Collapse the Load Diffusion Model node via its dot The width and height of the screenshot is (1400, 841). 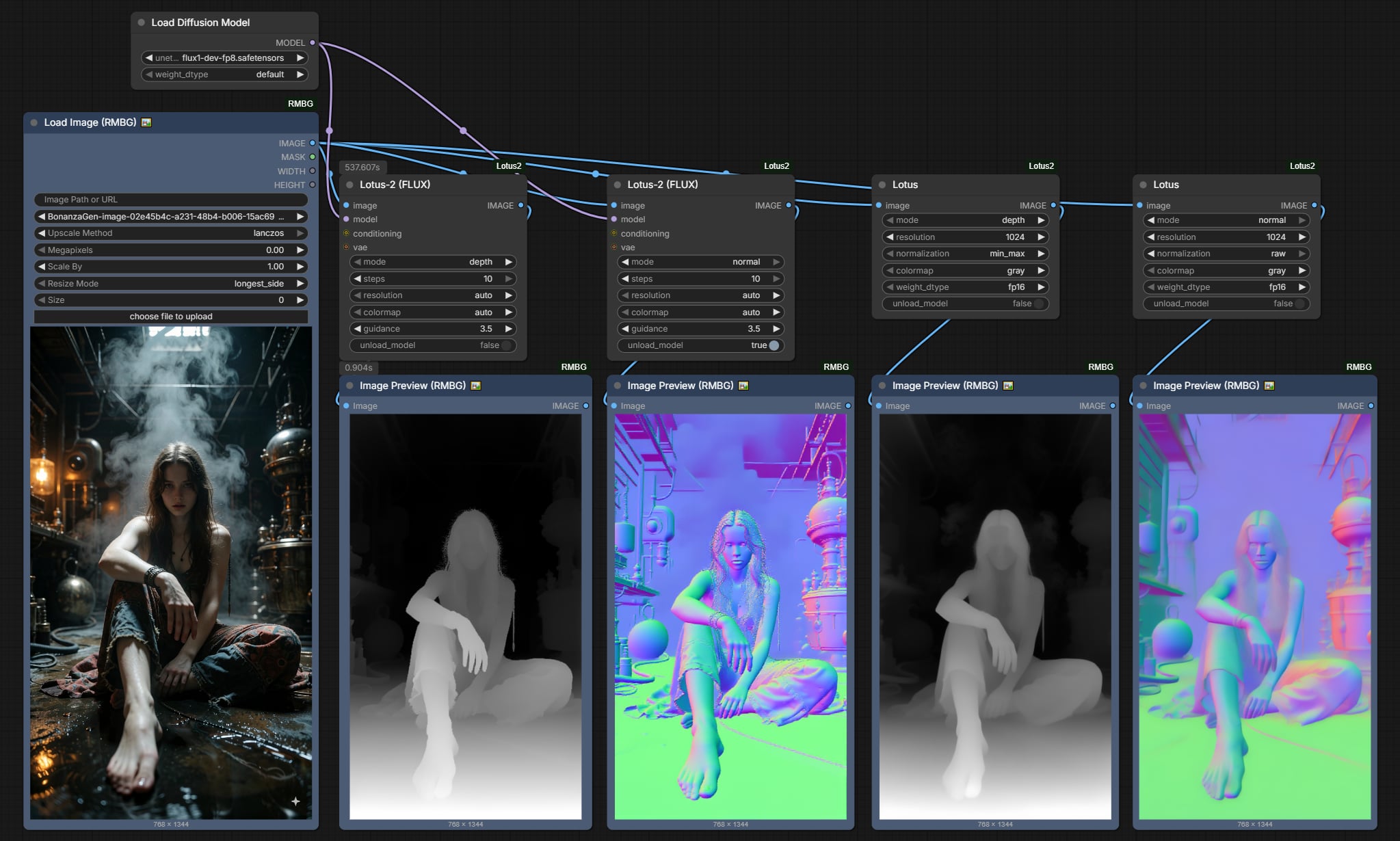(142, 23)
